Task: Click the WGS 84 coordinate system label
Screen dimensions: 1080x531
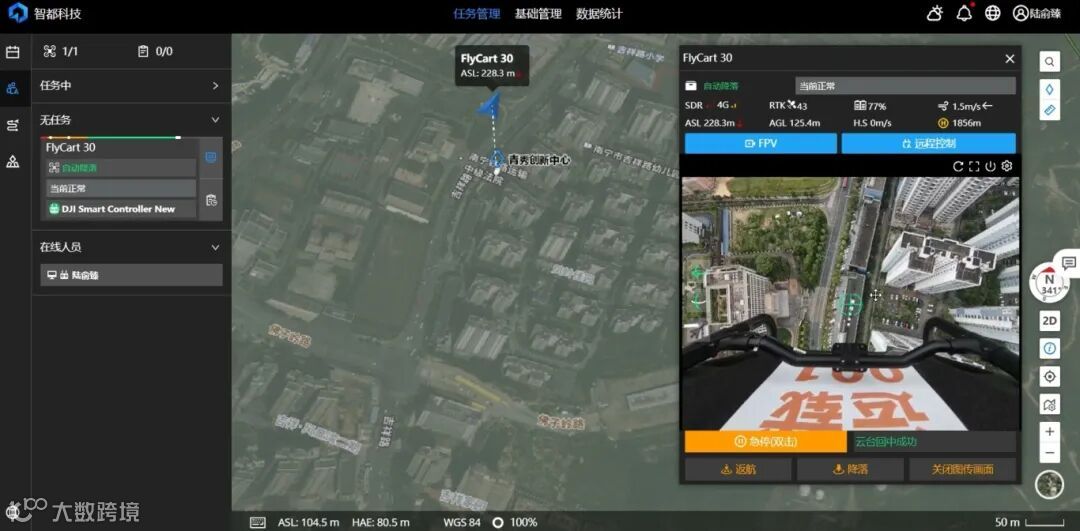Action: tap(461, 522)
